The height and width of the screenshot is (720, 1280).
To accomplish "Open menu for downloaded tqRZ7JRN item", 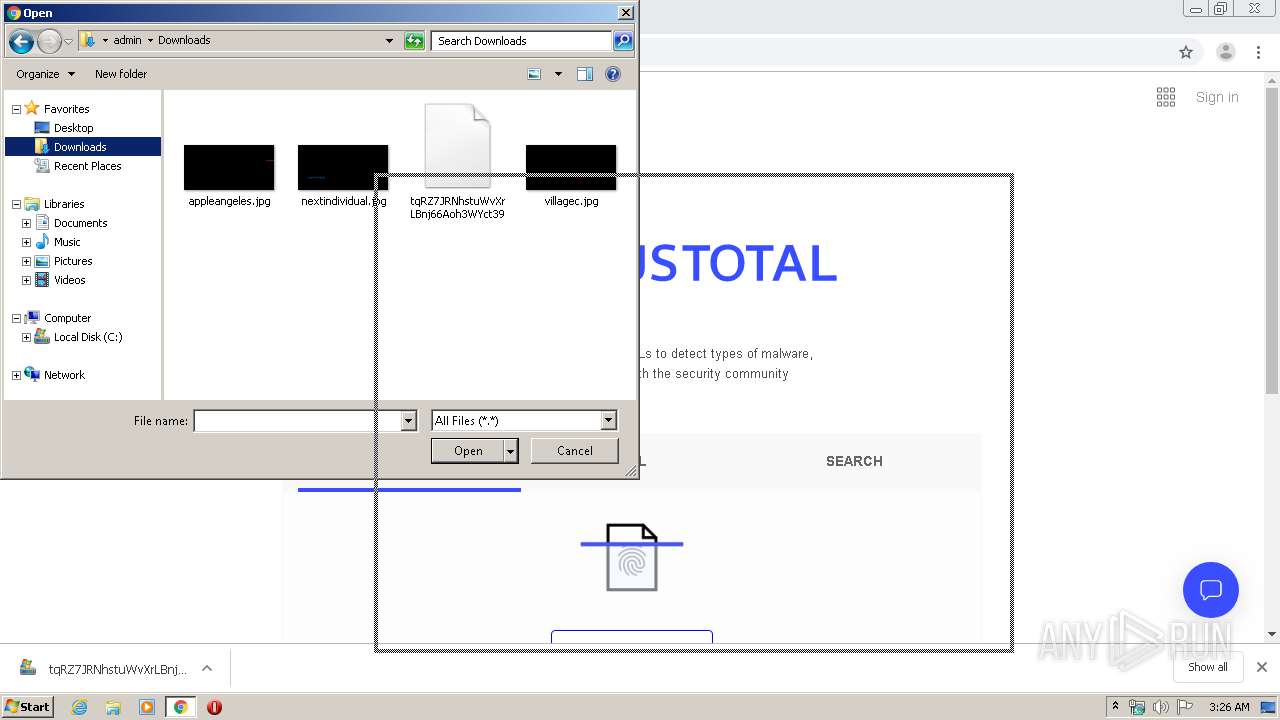I will click(x=207, y=668).
